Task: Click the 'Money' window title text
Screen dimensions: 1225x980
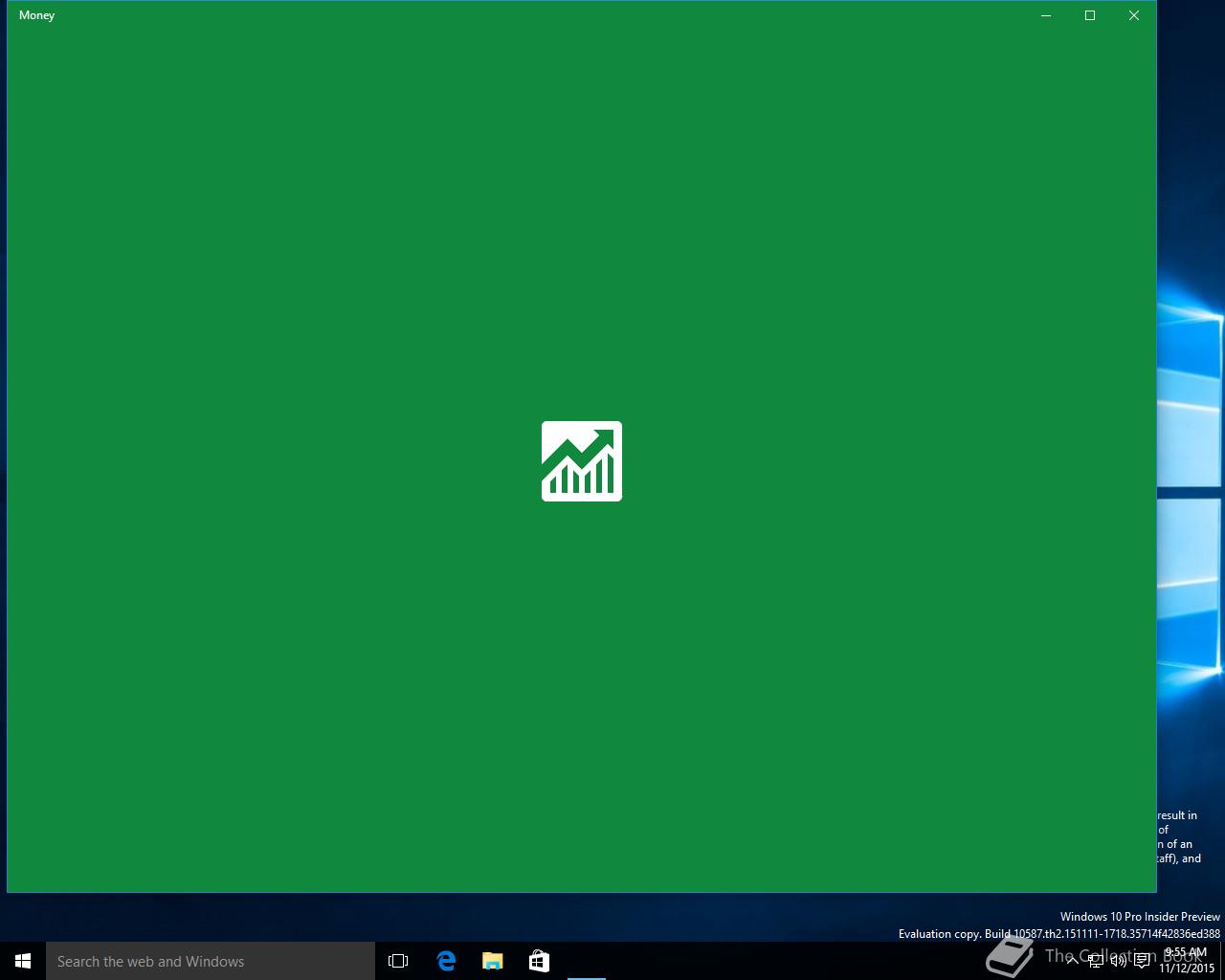Action: (x=37, y=15)
